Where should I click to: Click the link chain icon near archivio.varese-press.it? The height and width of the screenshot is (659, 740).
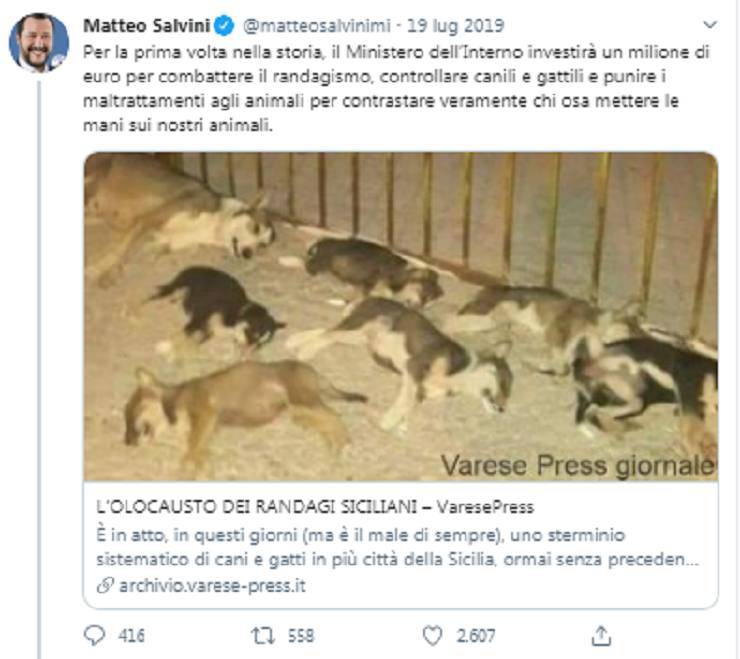pos(105,586)
